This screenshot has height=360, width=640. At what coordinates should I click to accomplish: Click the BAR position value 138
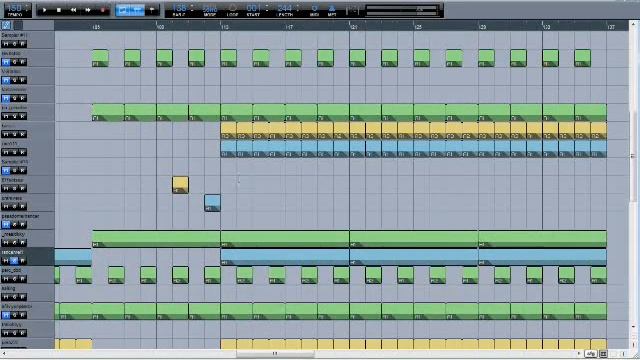click(179, 8)
